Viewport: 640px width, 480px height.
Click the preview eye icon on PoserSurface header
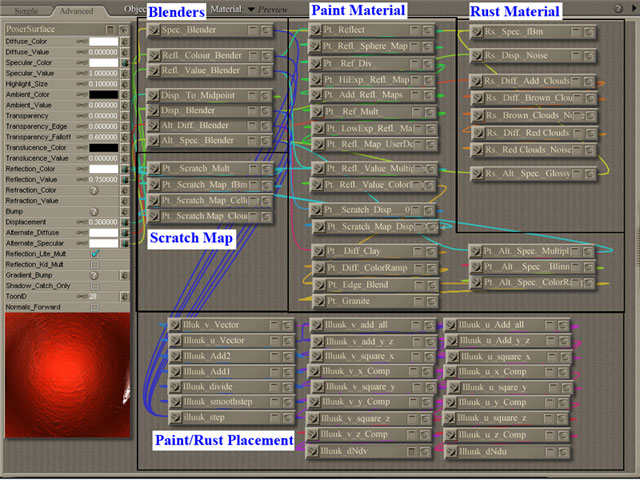pyautogui.click(x=123, y=29)
